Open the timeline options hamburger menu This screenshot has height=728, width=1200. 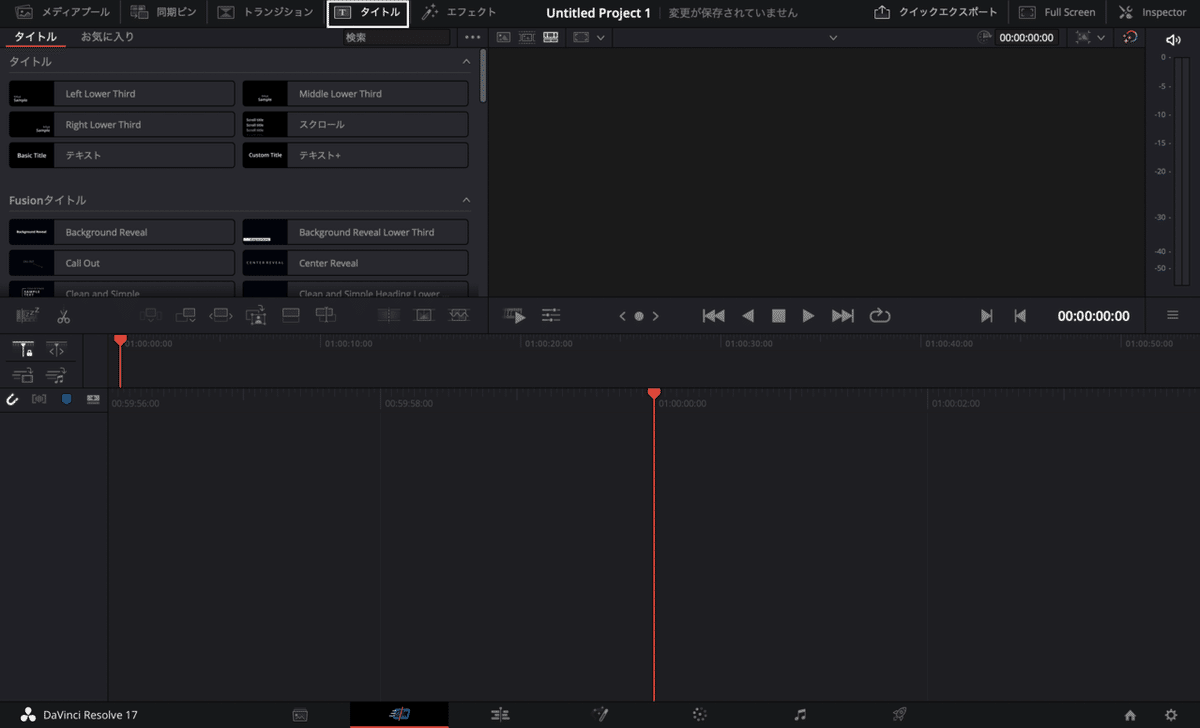[1172, 315]
